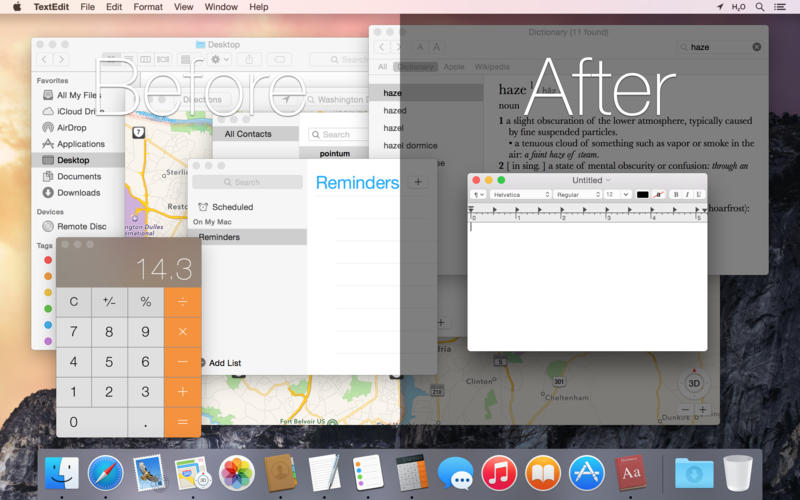
Task: Click the Finder icon in Dock
Action: (x=61, y=472)
